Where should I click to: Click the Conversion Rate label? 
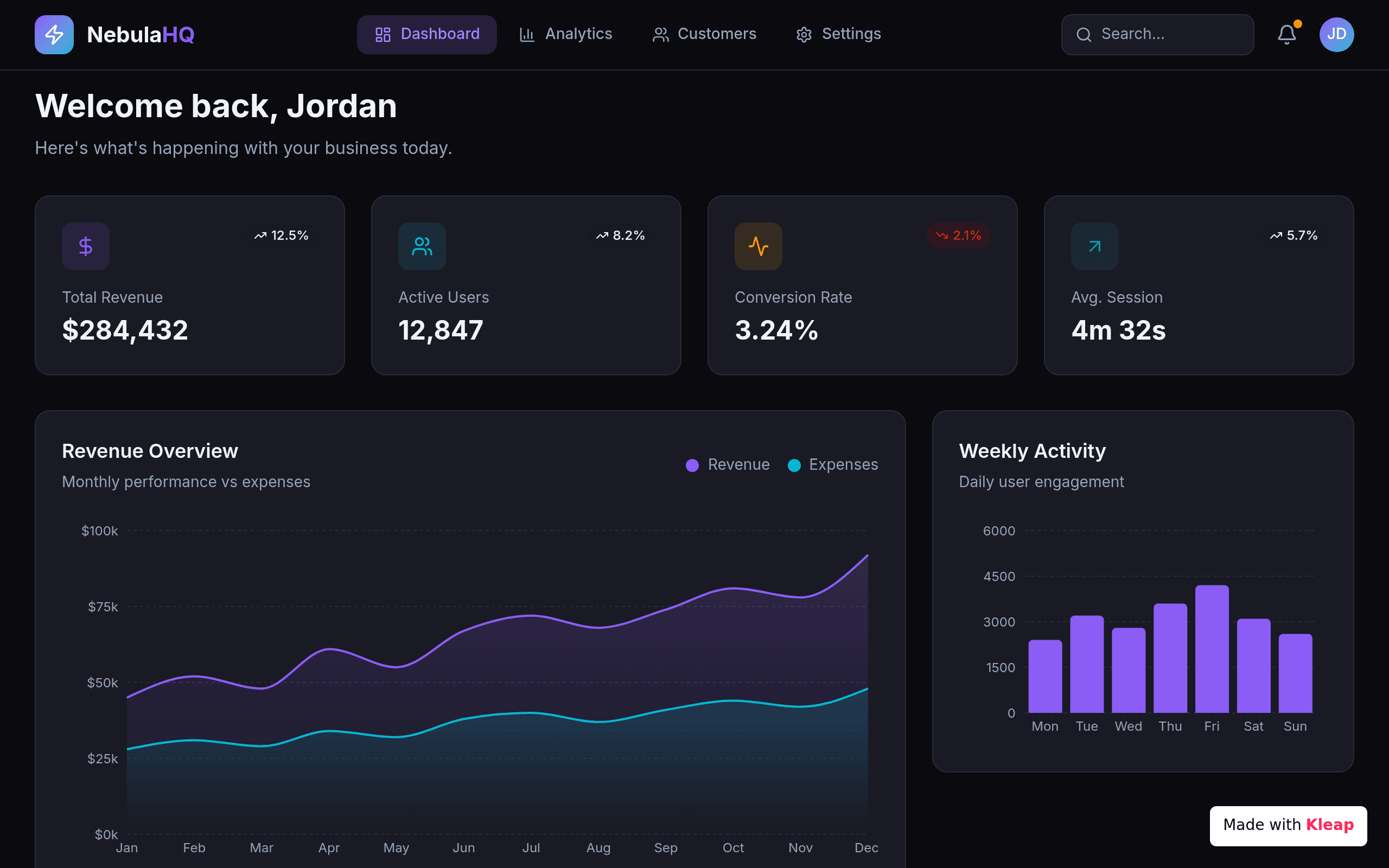[793, 297]
